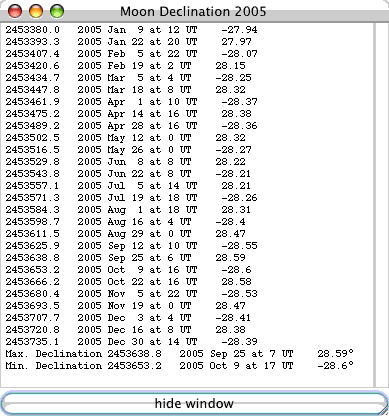Click Julian date 2453420.6
This screenshot has width=389, height=416.
click(32, 66)
